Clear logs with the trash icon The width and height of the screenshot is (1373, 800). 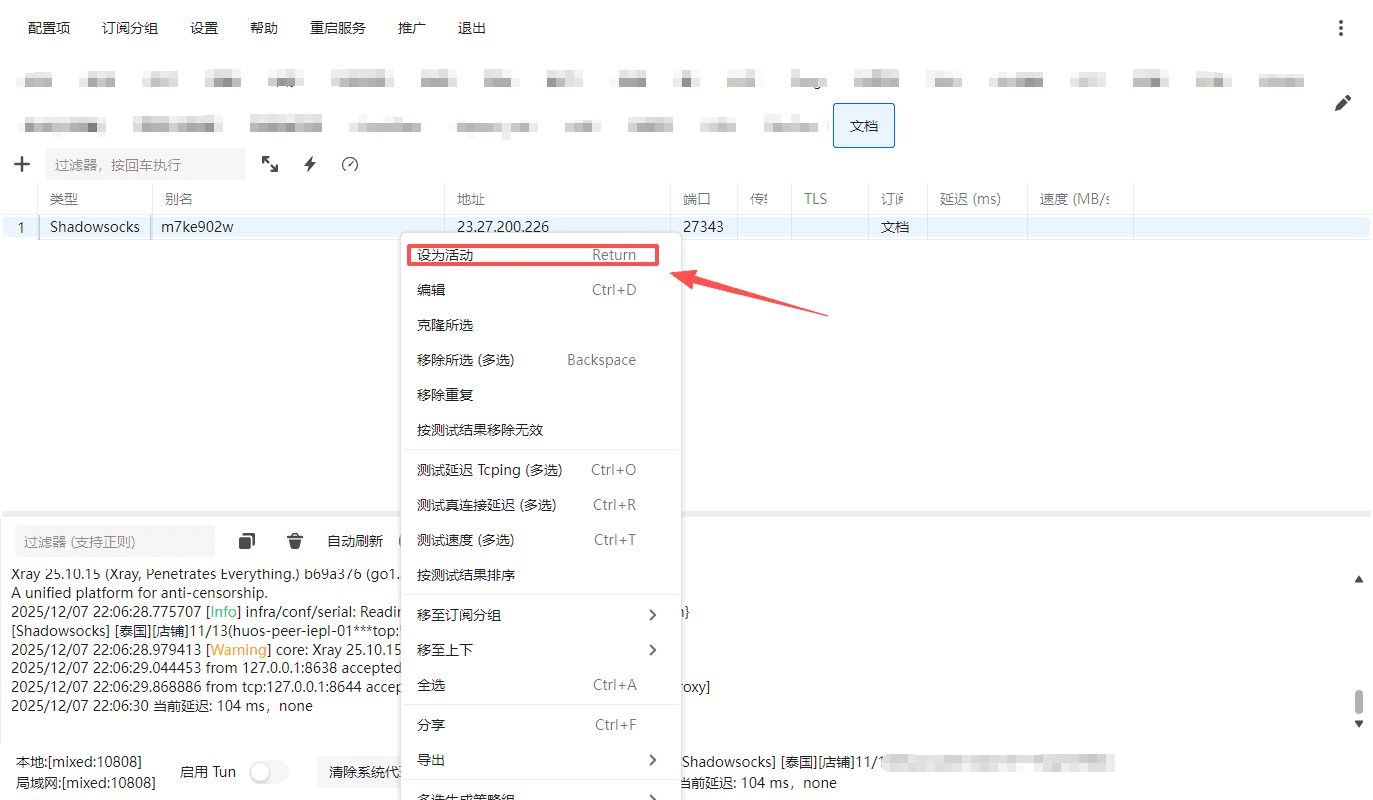click(294, 540)
